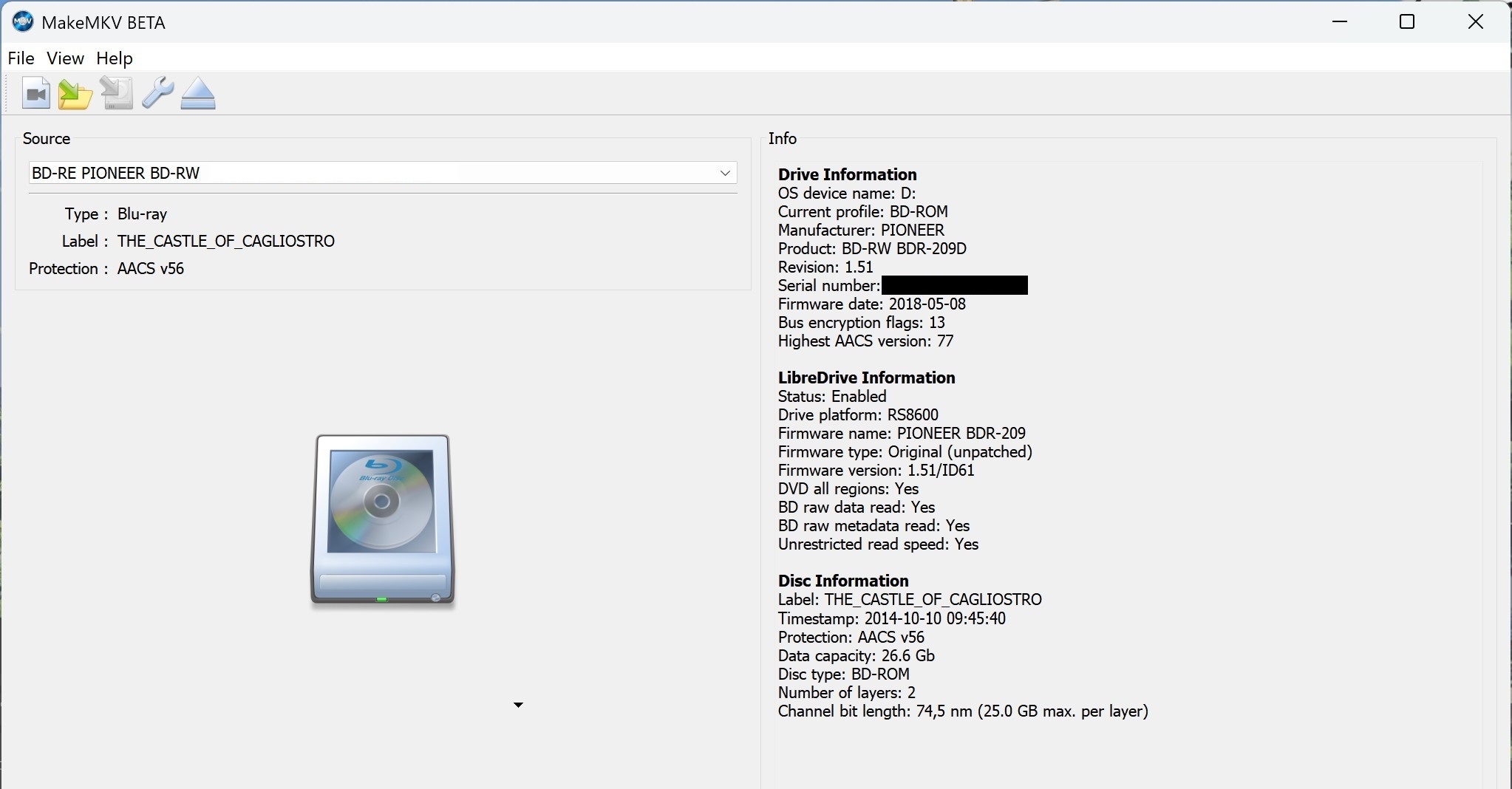Click the Disc Information heading
This screenshot has height=789, width=1512.
coord(843,581)
